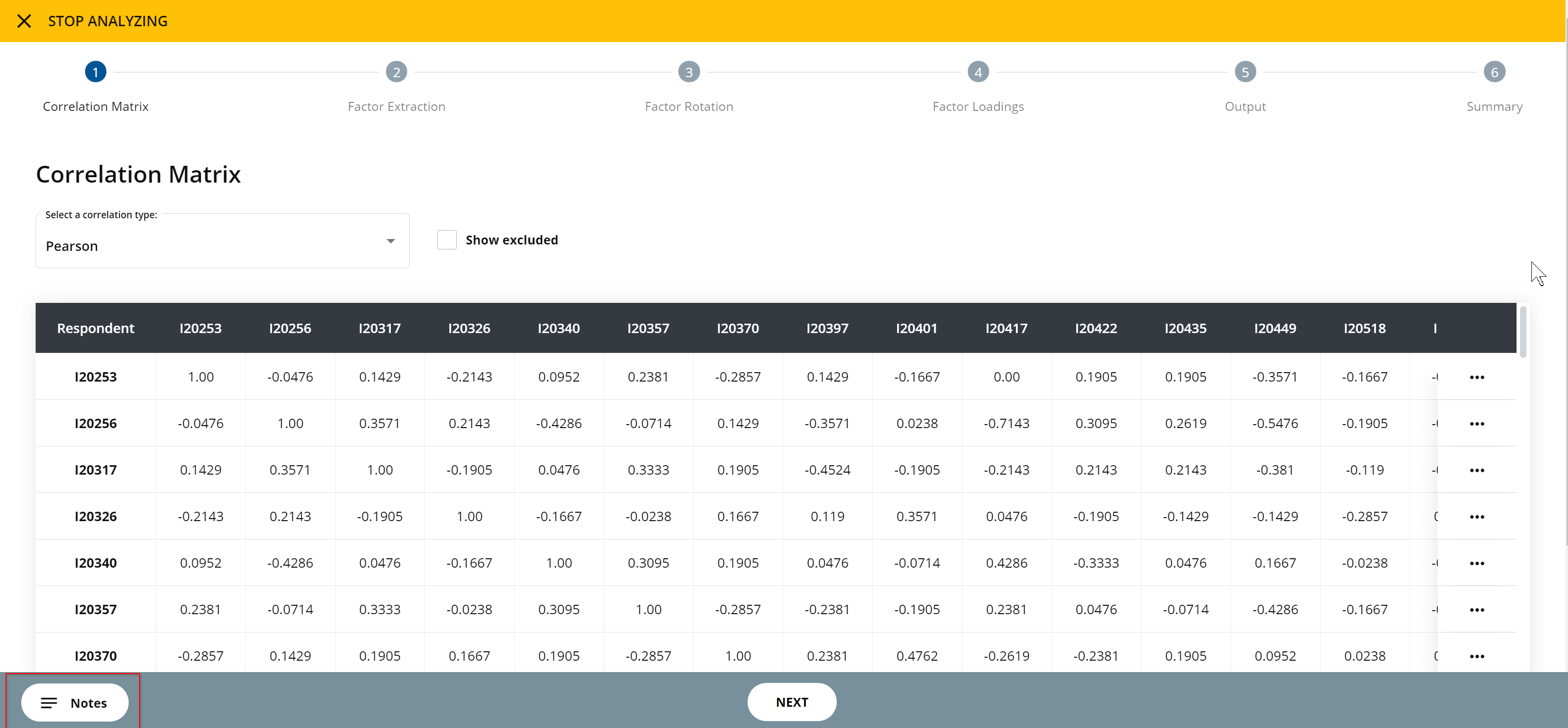Select row label I20253
This screenshot has height=728, width=1568.
pyautogui.click(x=95, y=377)
